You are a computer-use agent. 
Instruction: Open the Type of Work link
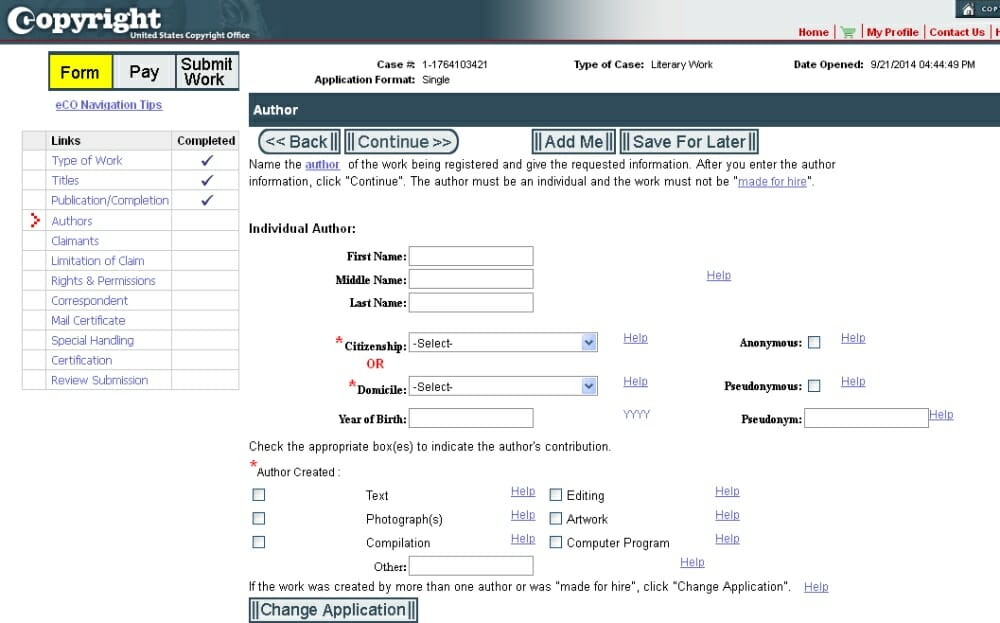[87, 161]
